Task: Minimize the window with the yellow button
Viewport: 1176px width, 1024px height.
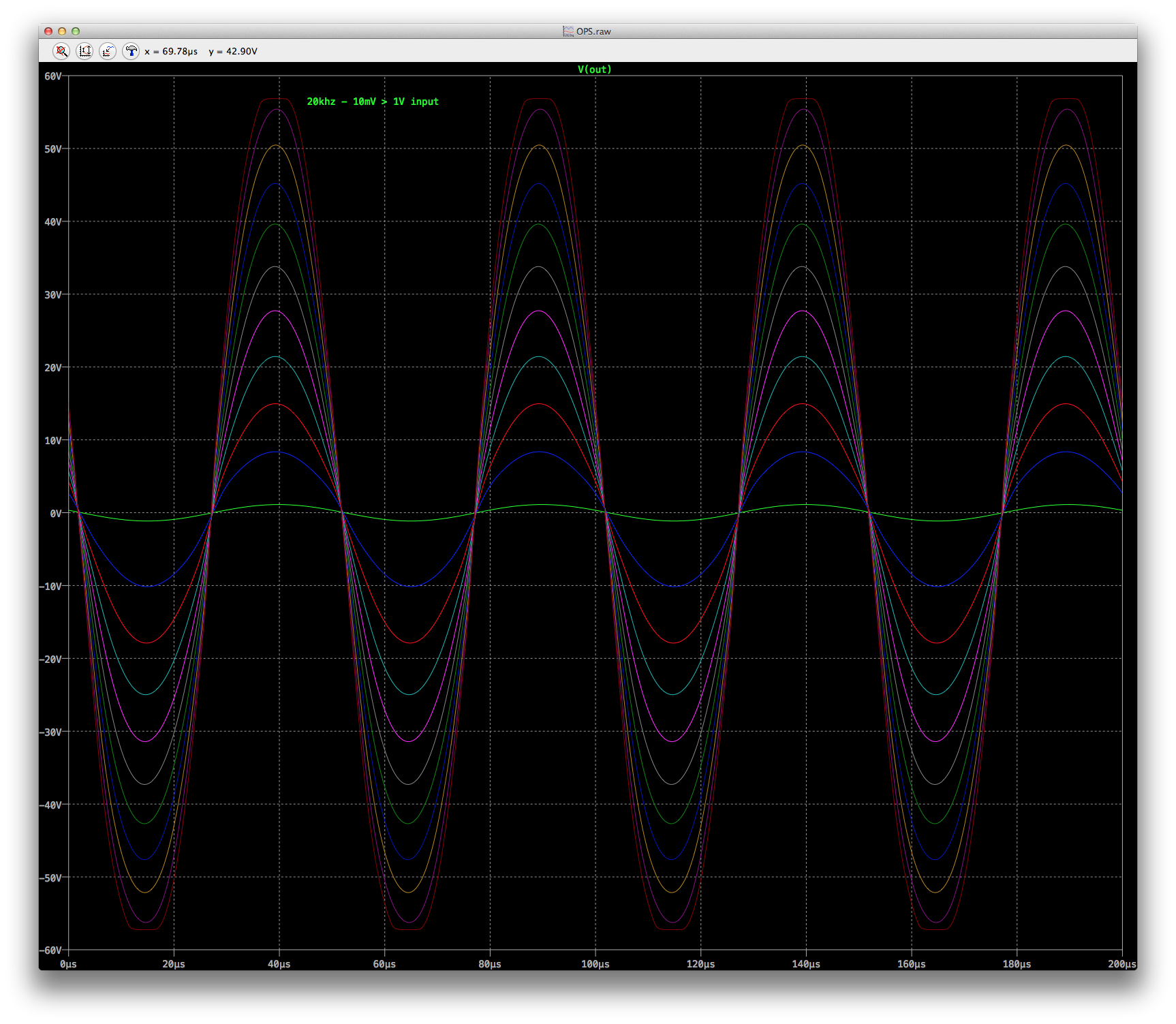Action: (x=62, y=31)
